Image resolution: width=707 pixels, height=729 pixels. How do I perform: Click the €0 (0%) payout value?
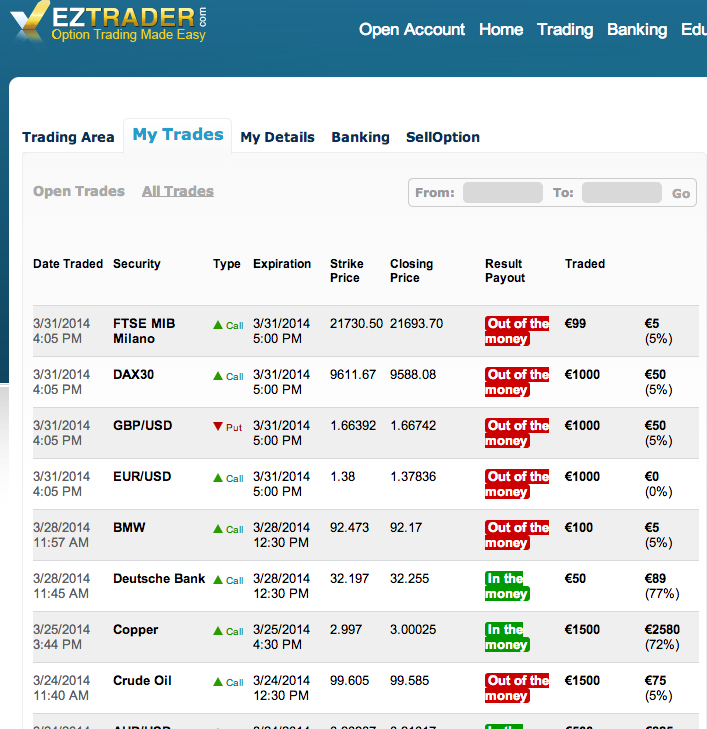point(659,484)
